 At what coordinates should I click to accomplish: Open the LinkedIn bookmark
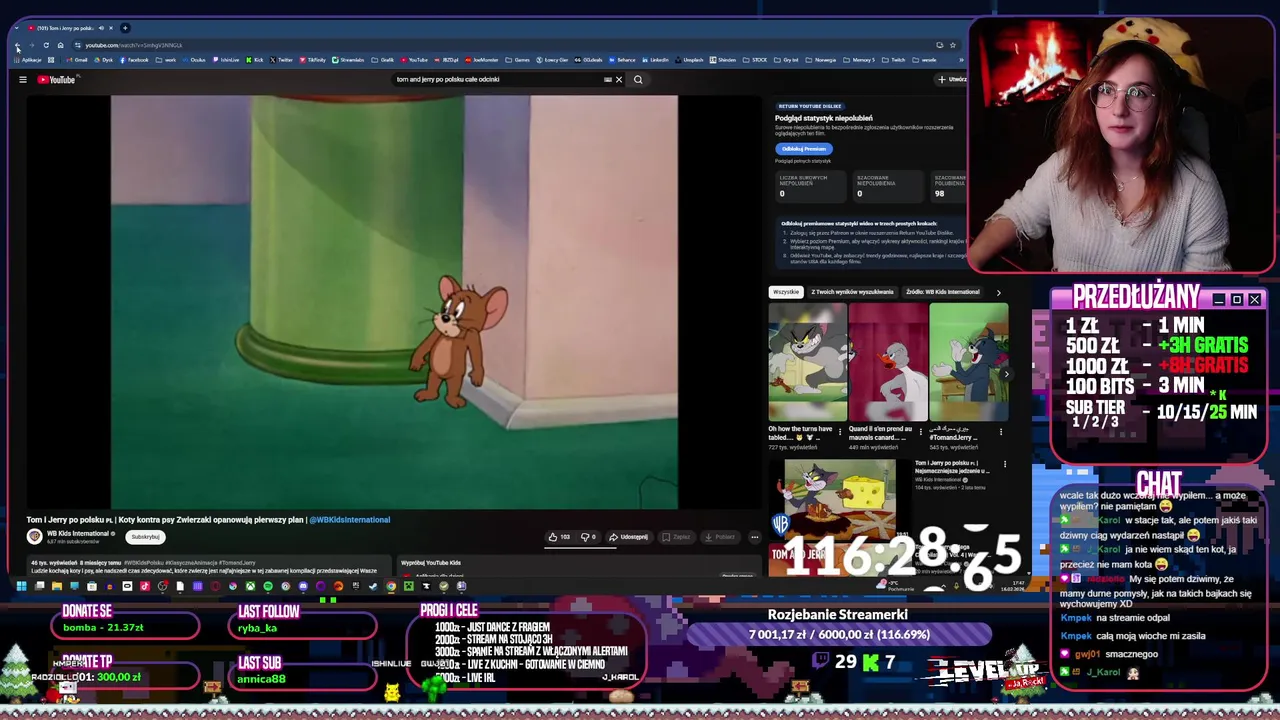click(656, 60)
